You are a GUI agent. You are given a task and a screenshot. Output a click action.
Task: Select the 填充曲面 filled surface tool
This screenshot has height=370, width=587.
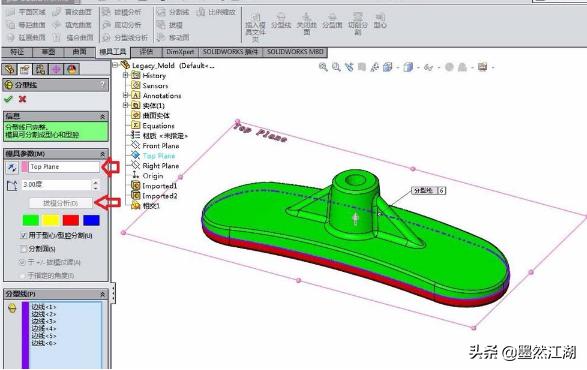click(73, 25)
